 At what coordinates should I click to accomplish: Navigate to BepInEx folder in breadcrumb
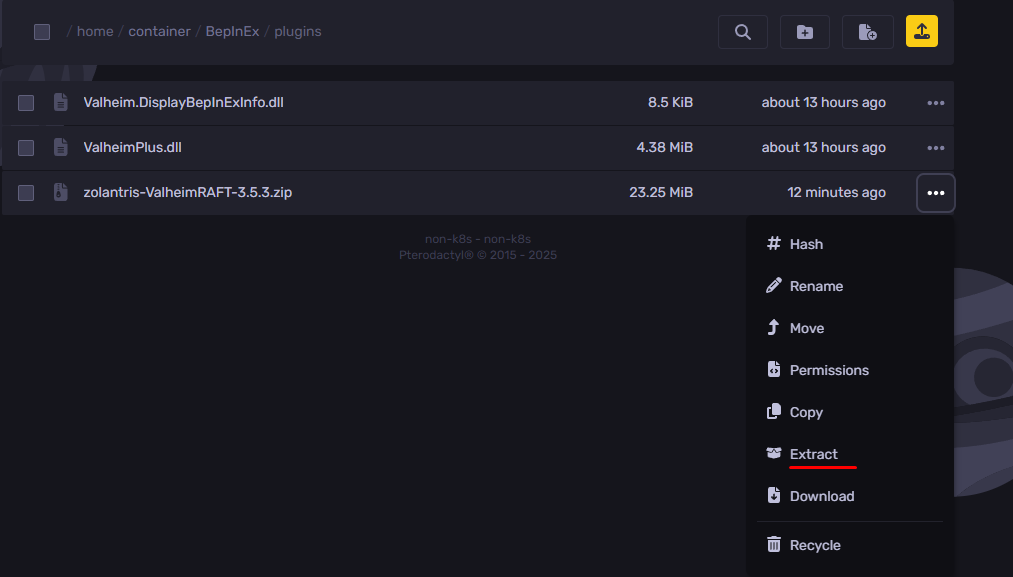[x=233, y=31]
